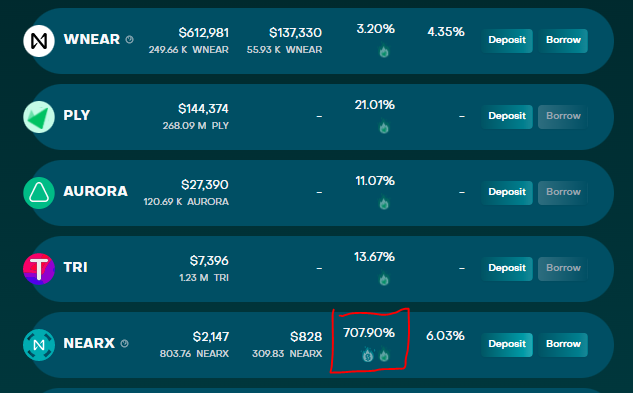Viewport: 633px width, 393px height.
Task: Borrow from the NEARX market
Action: (x=563, y=344)
